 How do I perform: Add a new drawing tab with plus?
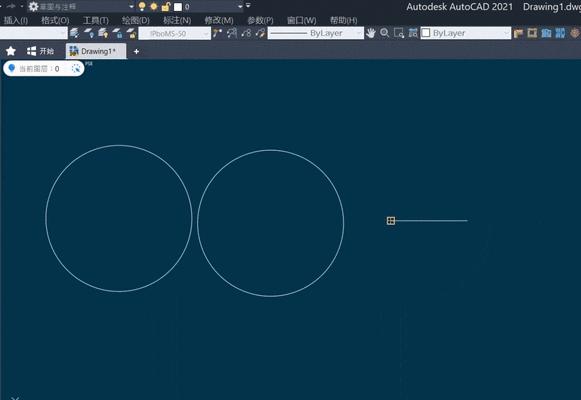coord(136,51)
